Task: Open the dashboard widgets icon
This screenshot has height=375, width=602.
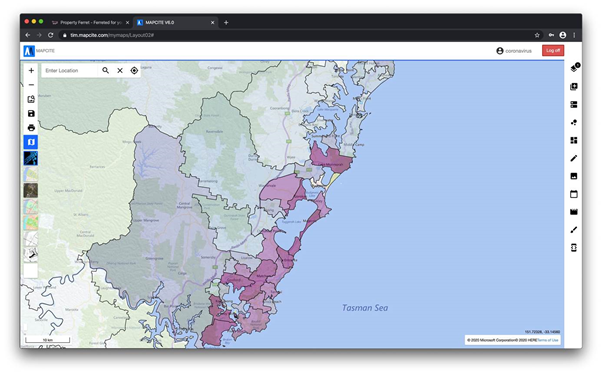Action: 574,140
